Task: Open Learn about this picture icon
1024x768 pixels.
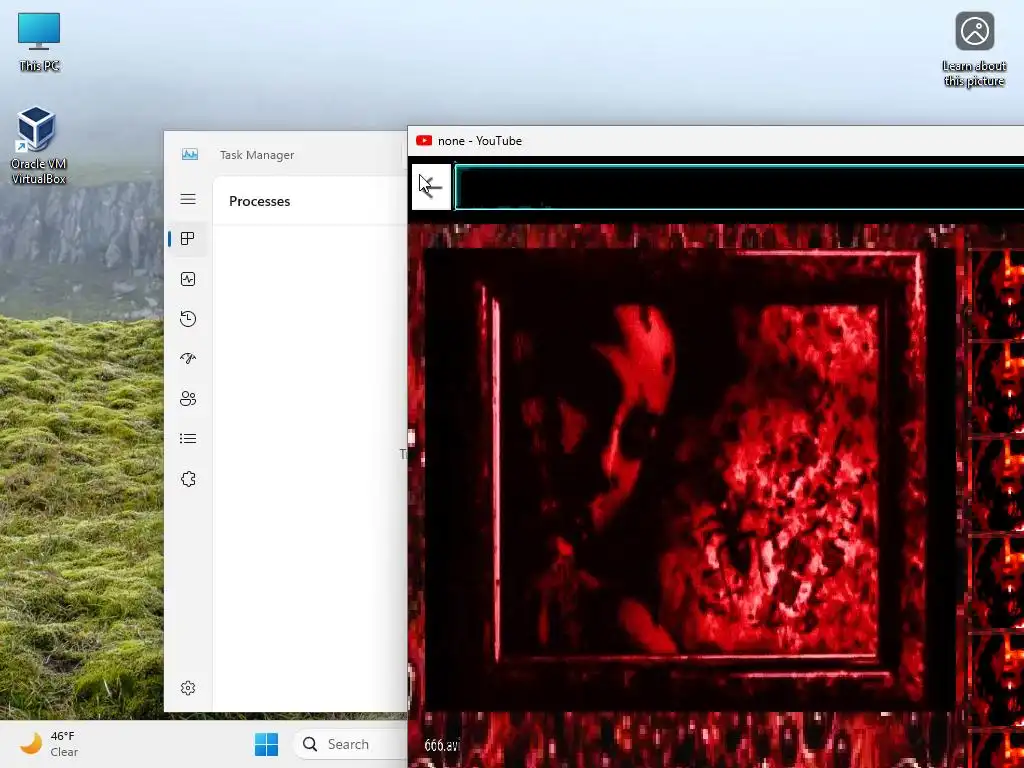Action: pyautogui.click(x=974, y=50)
